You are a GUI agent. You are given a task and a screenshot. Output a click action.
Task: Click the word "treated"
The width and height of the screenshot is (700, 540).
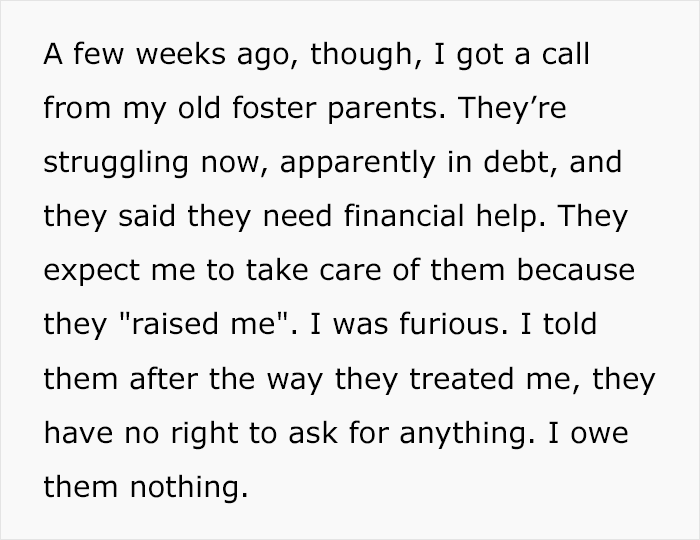point(462,379)
